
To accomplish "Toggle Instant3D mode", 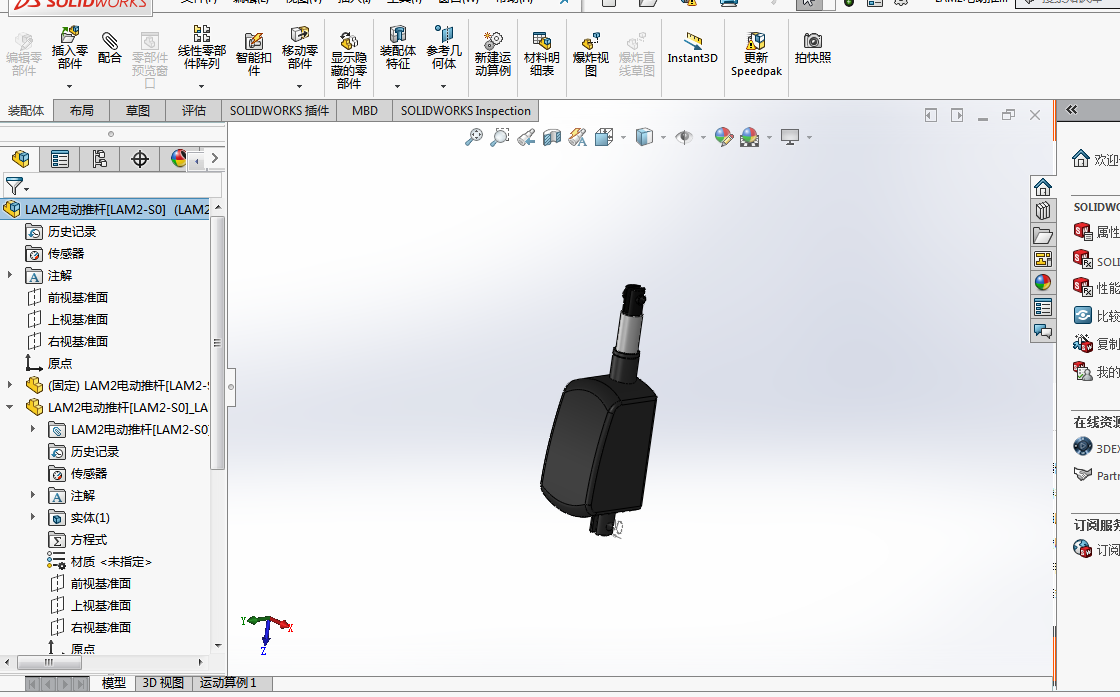I will (x=692, y=48).
